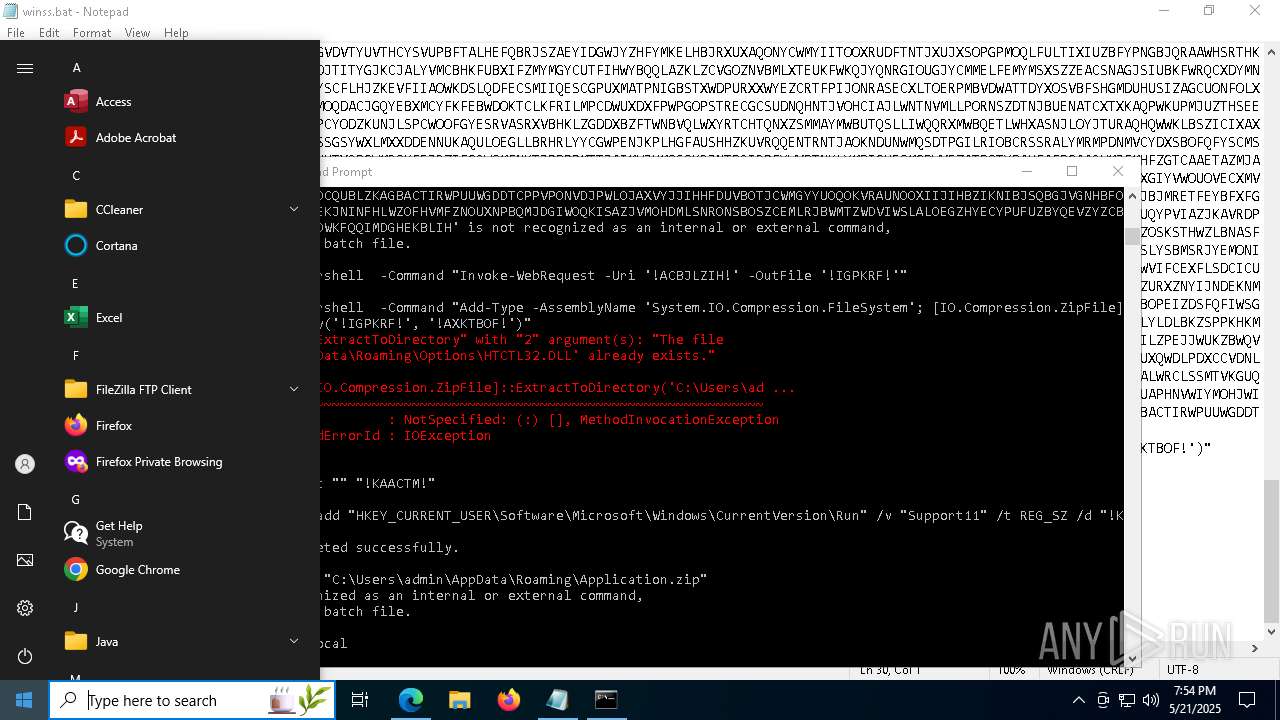Screen dimensions: 1280x720
Task: Jump to letter E section header
Action: 75,284
